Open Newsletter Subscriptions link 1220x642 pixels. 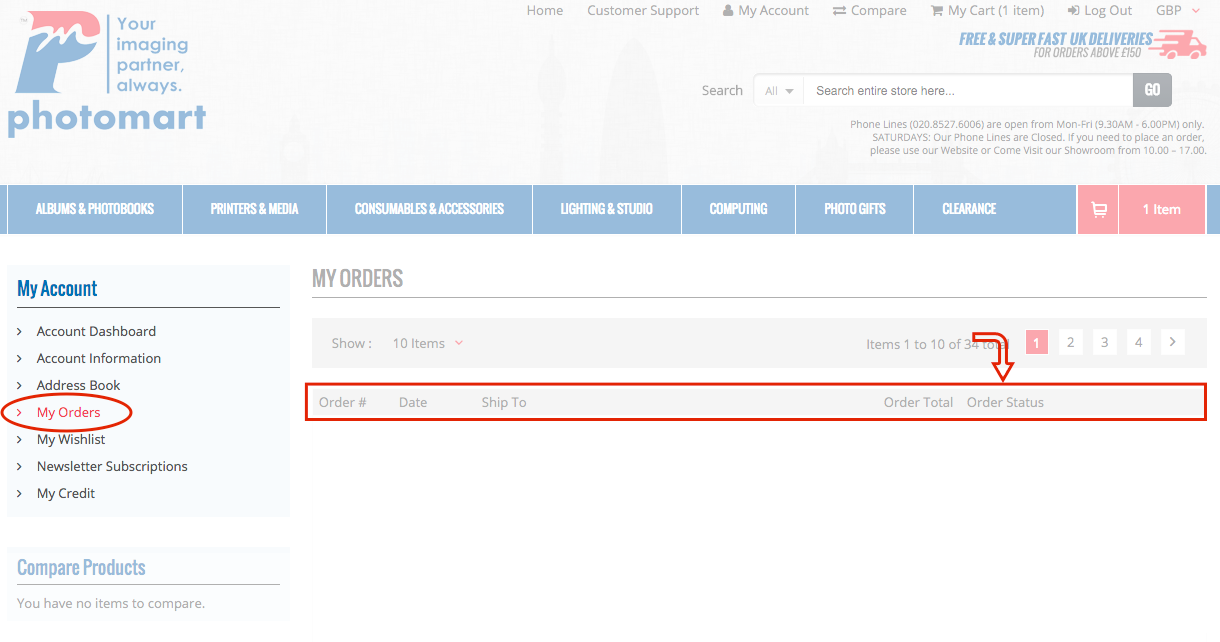point(112,467)
